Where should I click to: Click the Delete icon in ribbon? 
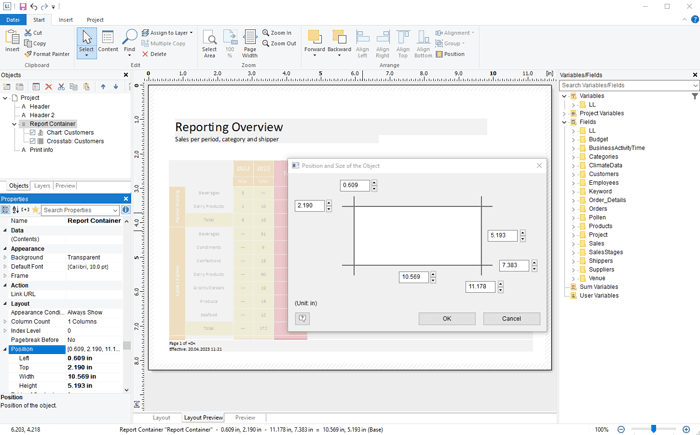pyautogui.click(x=145, y=54)
